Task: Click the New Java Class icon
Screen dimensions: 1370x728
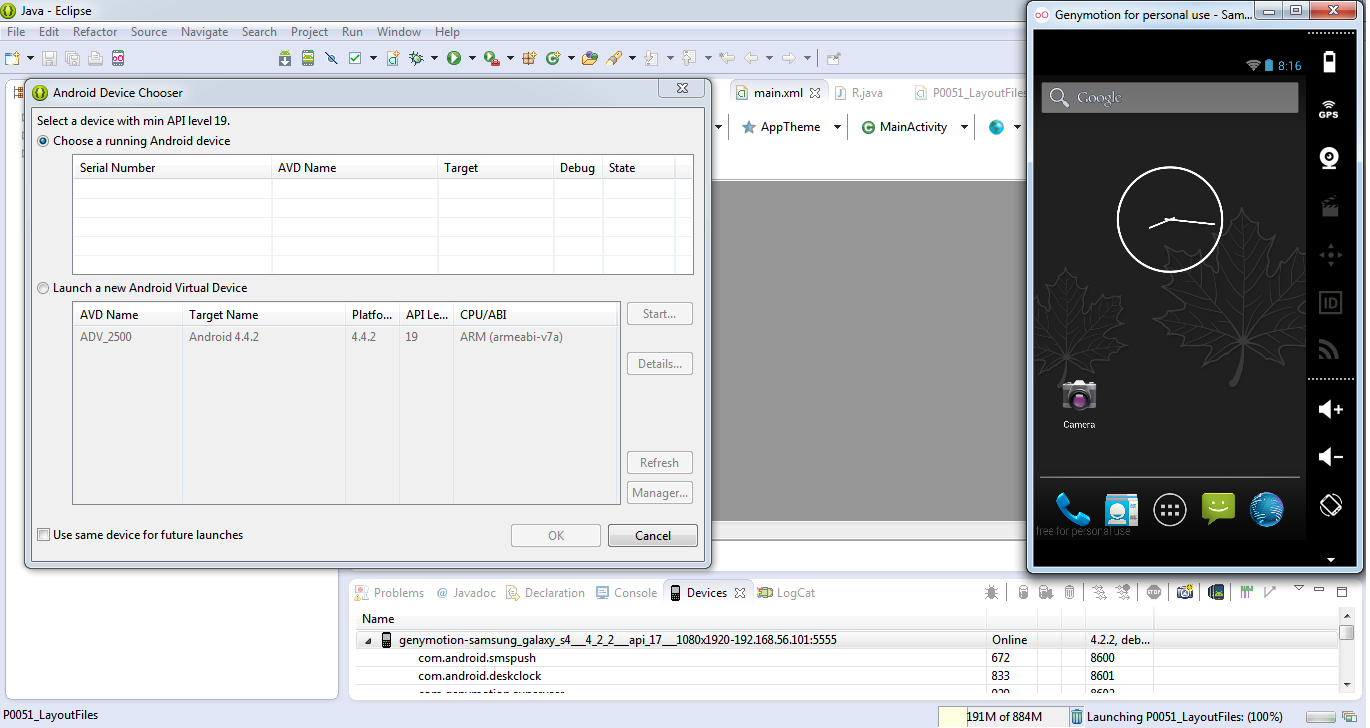Action: point(553,58)
